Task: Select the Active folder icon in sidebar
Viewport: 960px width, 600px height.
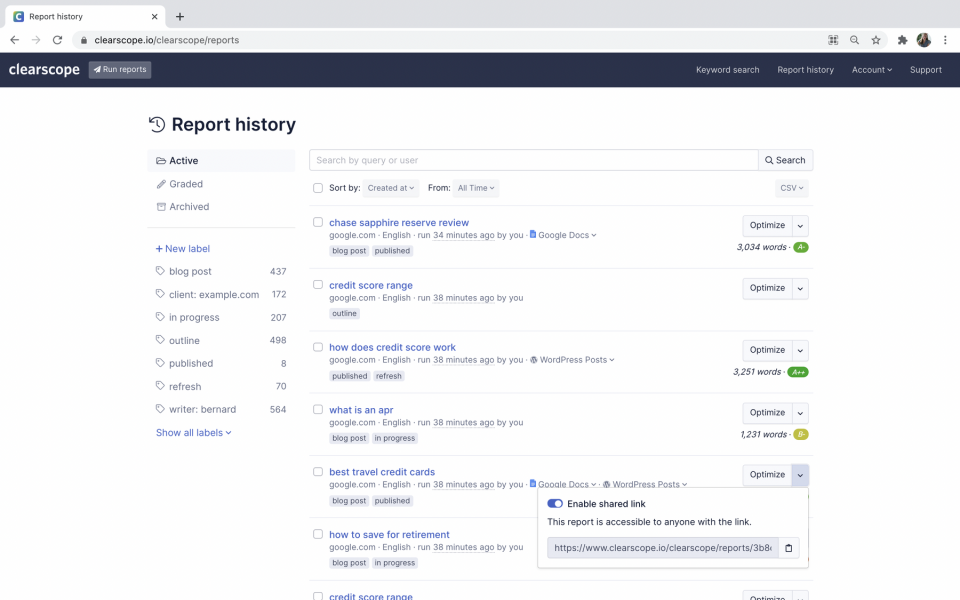Action: 163,160
